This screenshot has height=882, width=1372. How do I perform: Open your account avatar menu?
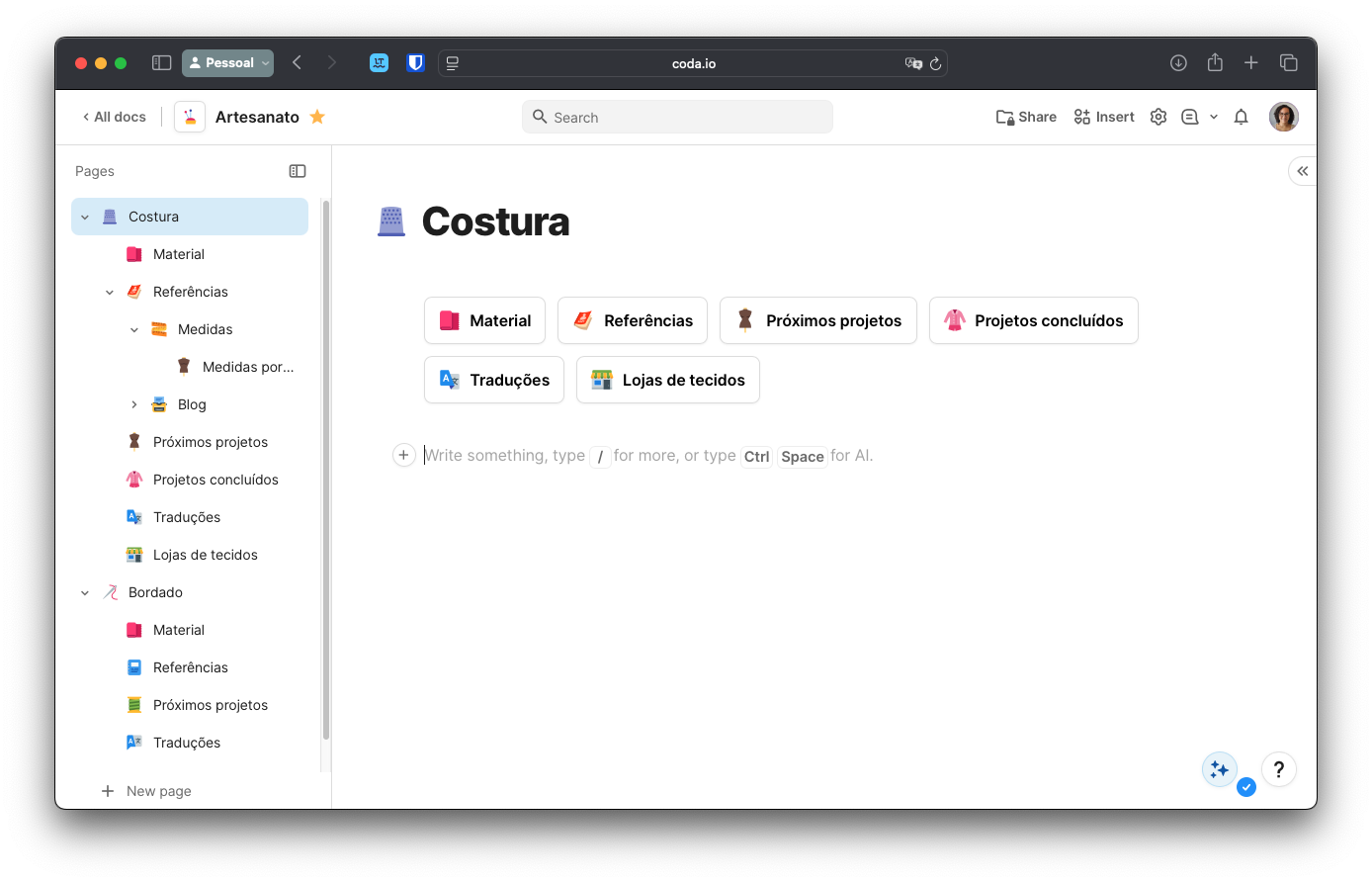tap(1283, 116)
